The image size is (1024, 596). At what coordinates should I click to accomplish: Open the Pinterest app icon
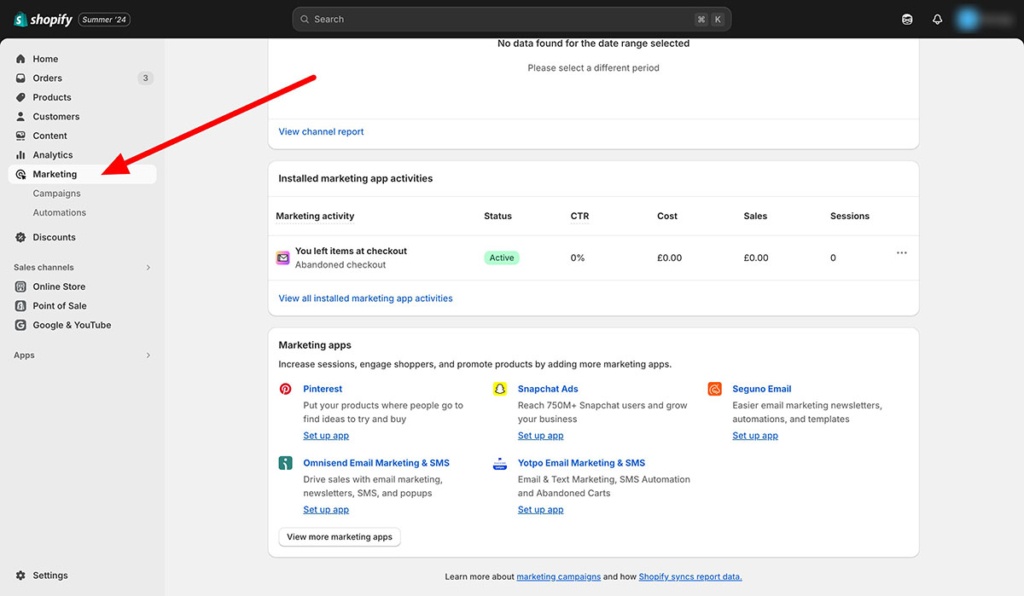click(x=286, y=389)
